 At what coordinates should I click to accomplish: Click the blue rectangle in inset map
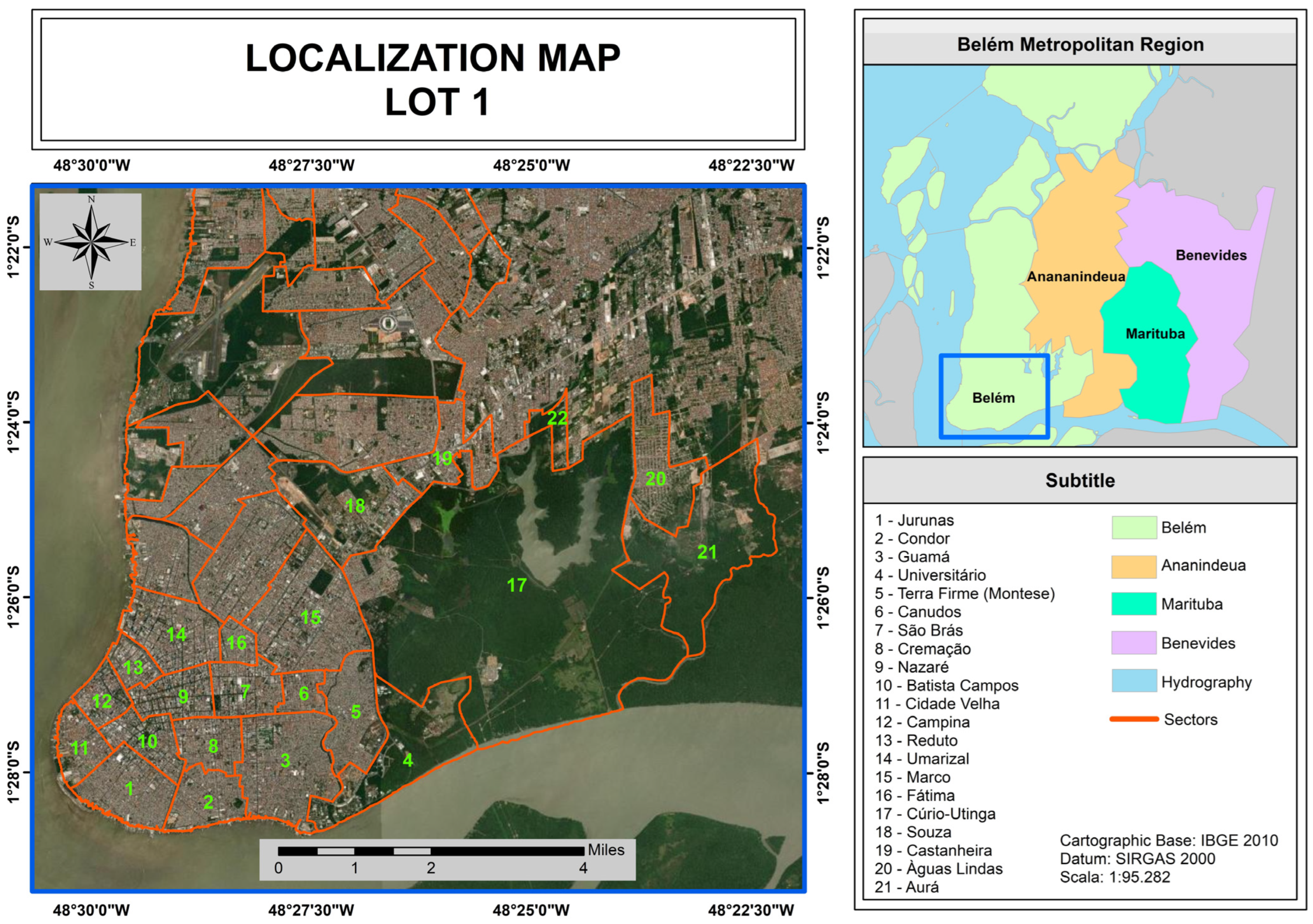click(x=994, y=397)
